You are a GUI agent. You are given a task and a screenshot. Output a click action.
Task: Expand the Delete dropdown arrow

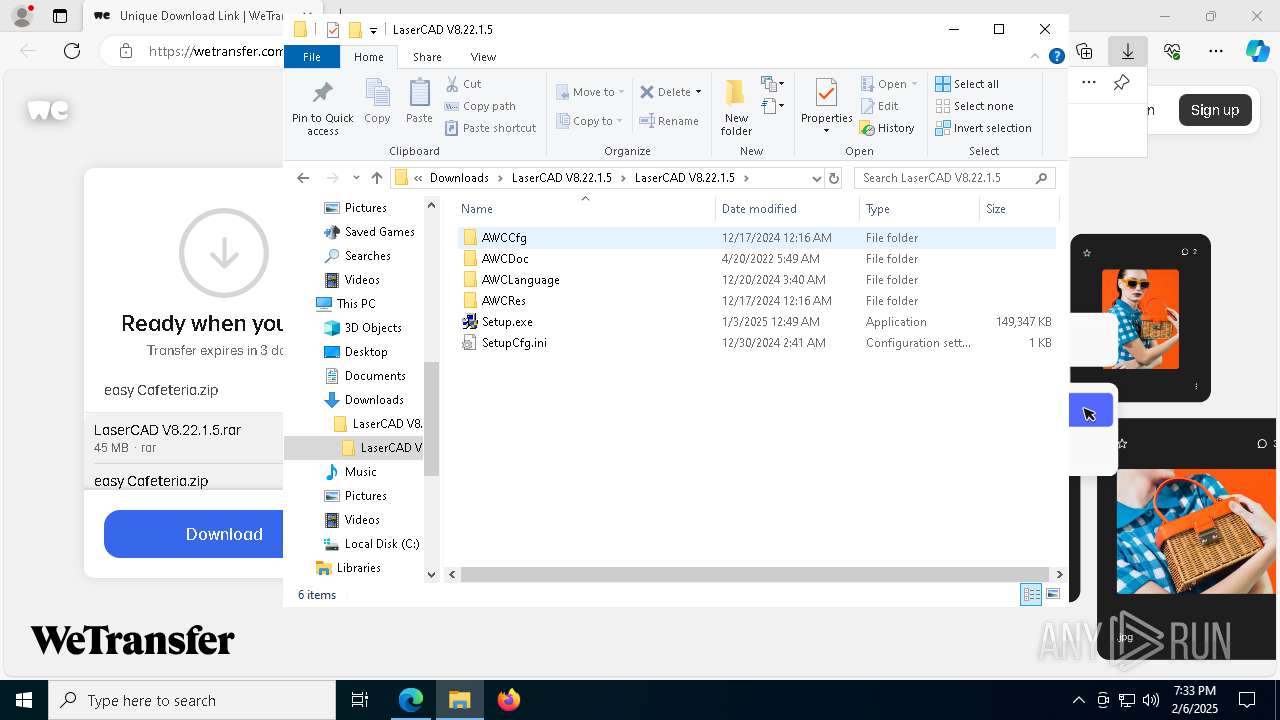click(698, 92)
